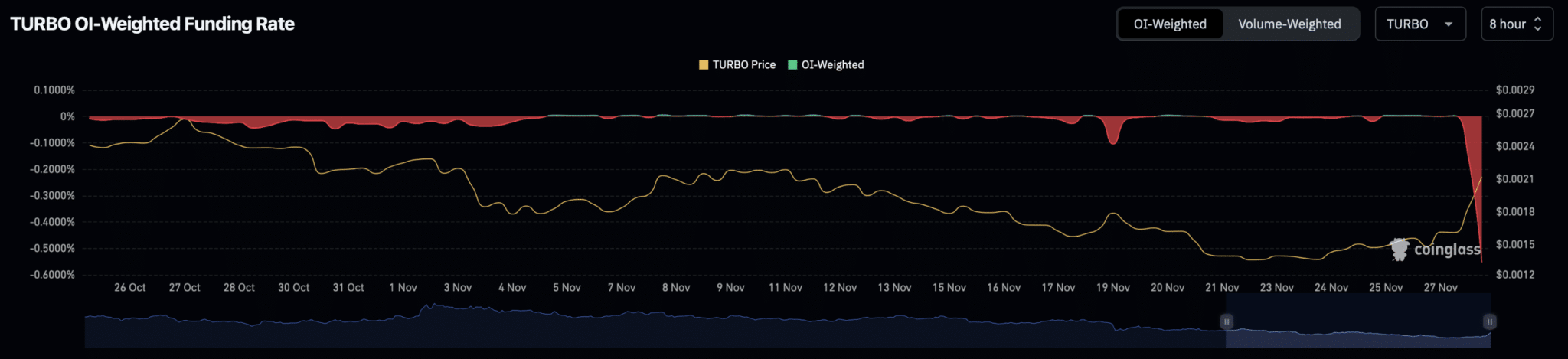Open the 8 hour interval selector
Viewport: 1568px width, 359px height.
[1507, 24]
